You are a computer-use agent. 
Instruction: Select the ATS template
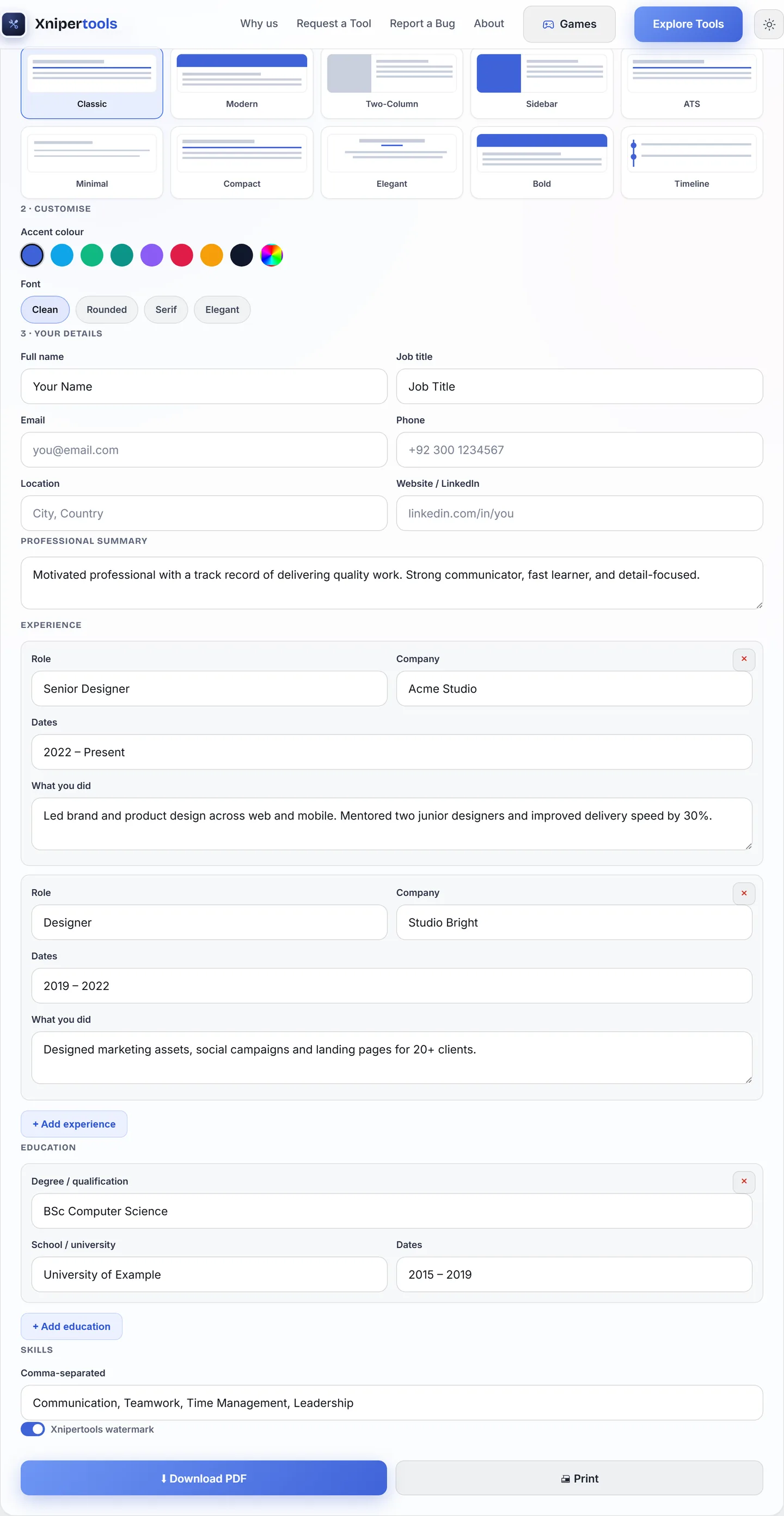click(691, 83)
